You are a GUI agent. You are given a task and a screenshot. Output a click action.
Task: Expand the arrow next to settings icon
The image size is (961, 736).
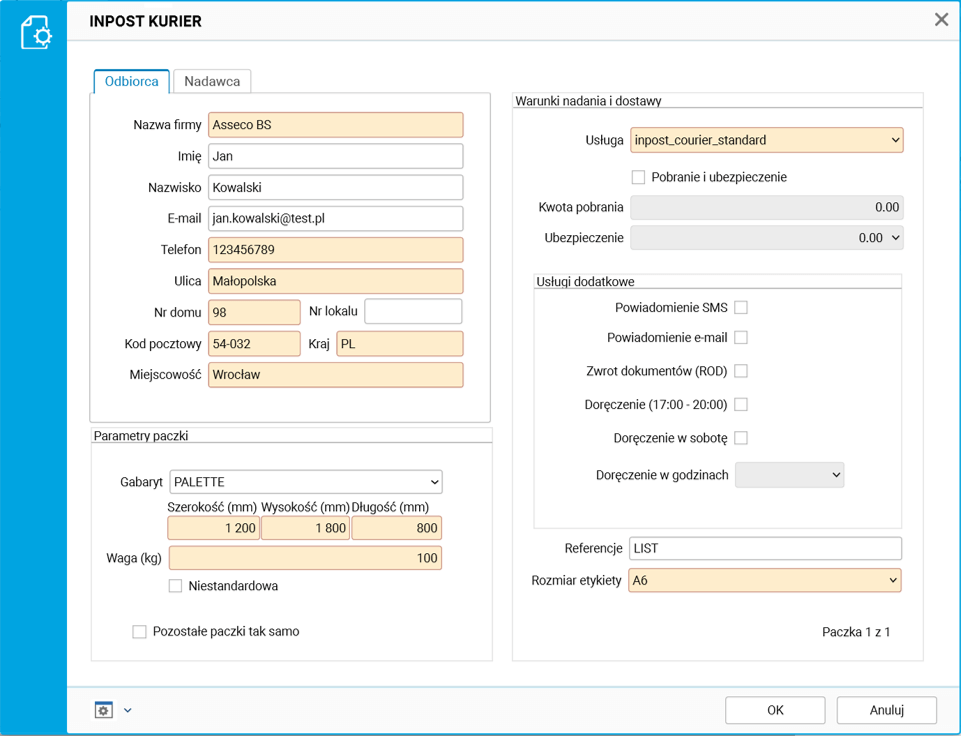(128, 711)
